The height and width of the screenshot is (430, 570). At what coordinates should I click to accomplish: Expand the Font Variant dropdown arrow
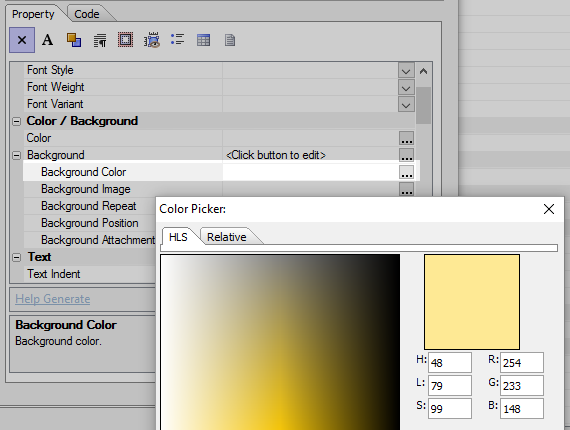[x=406, y=105]
